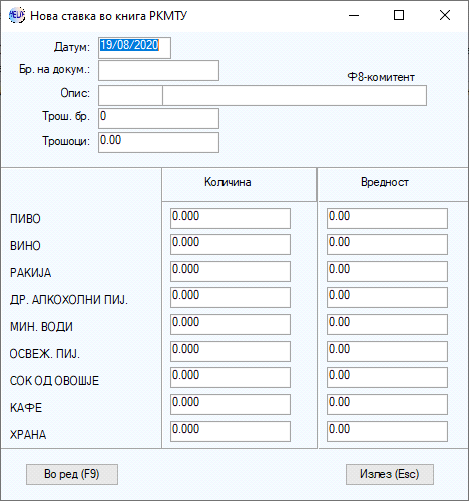Click the application icon in title bar
The image size is (469, 501).
point(17,15)
